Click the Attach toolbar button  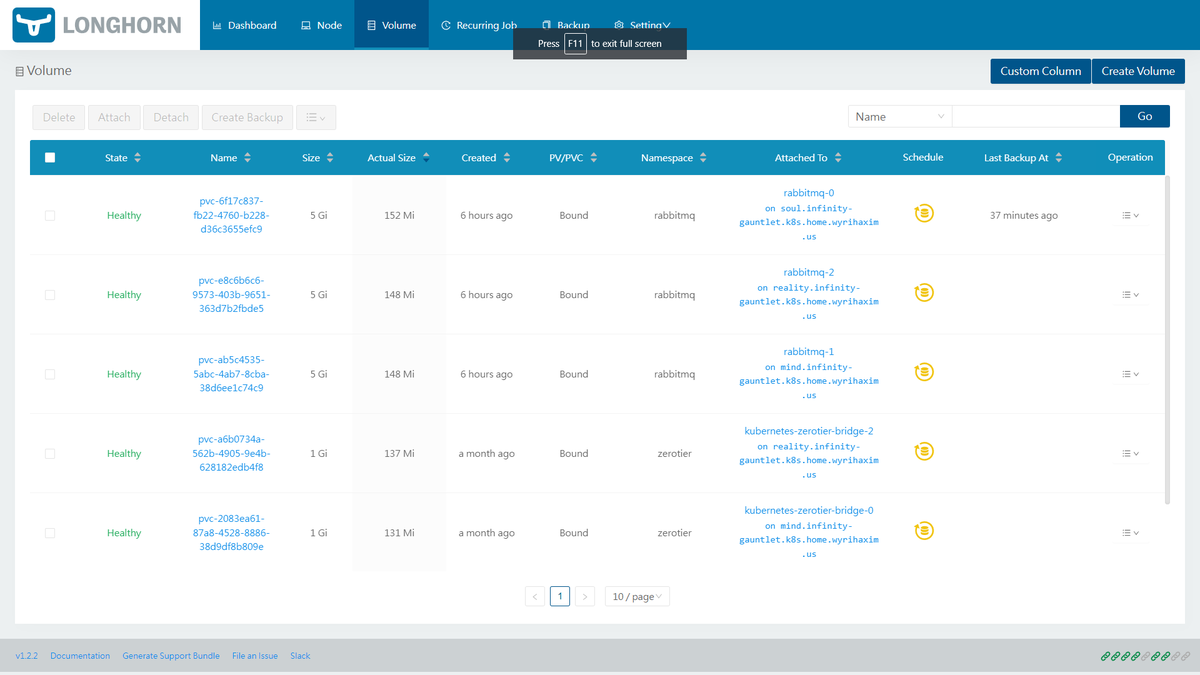pyautogui.click(x=114, y=117)
